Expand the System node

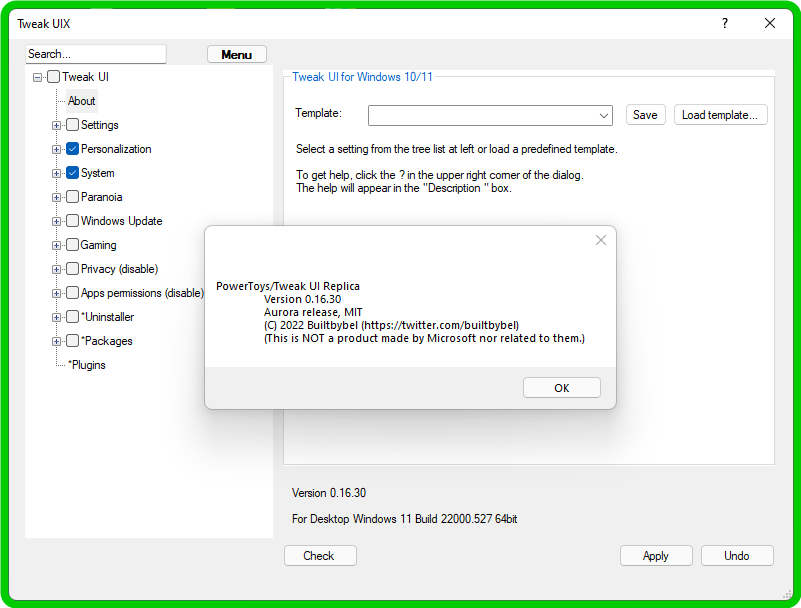point(56,173)
